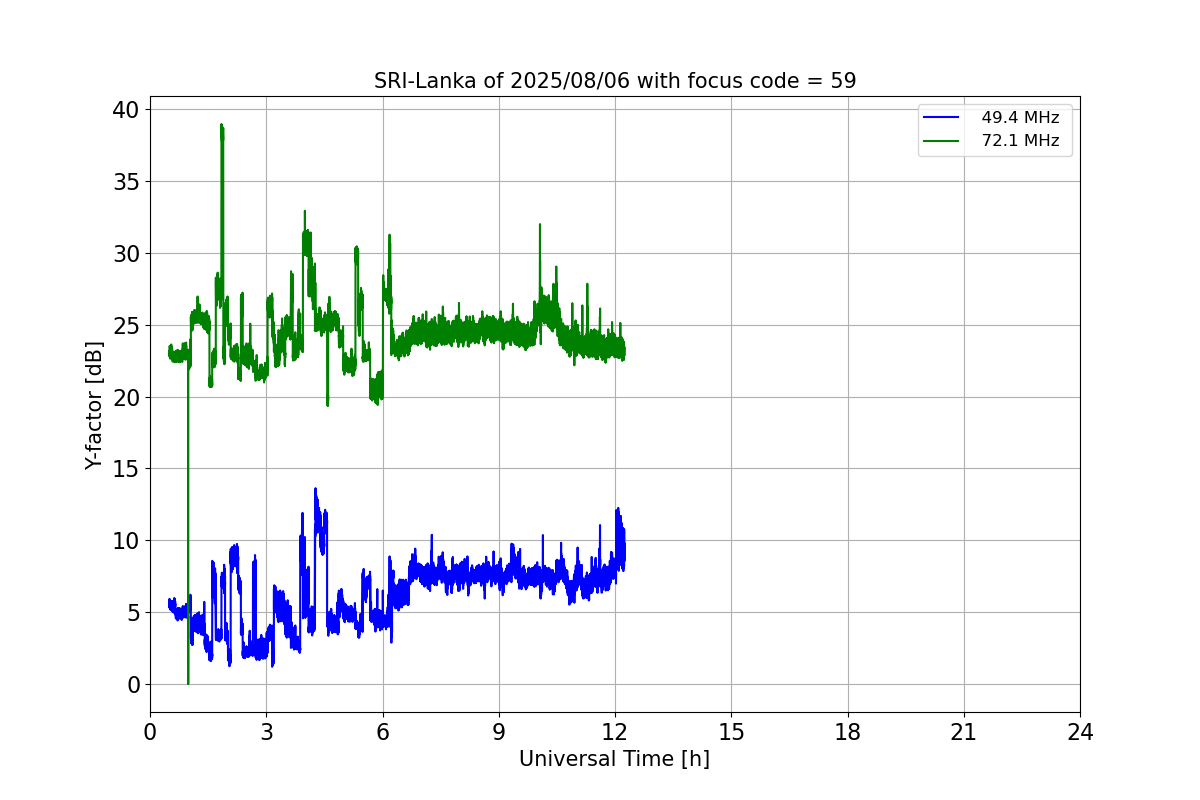Click the x-axis tick label 24
The image size is (1200, 800).
tap(1080, 732)
